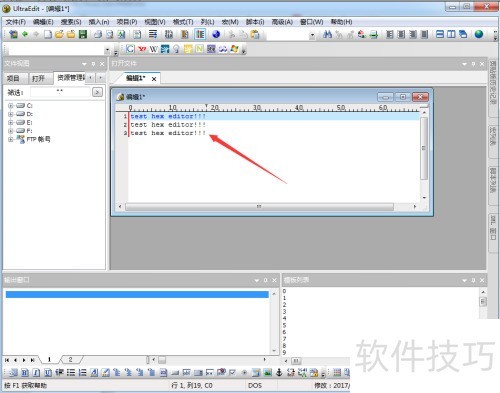Click line 3 text in the editor
This screenshot has height=393, width=500.
pyautogui.click(x=168, y=133)
